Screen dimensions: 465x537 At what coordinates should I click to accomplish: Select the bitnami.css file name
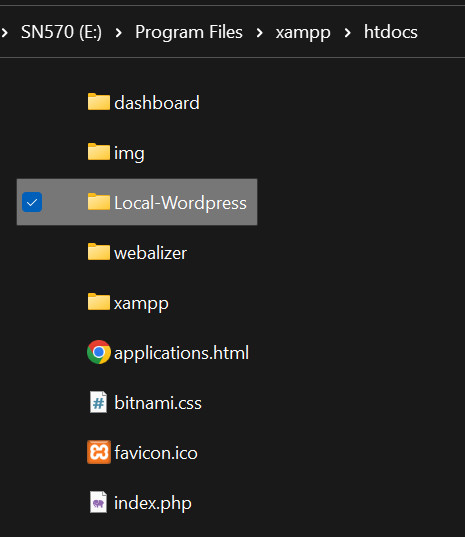(158, 403)
